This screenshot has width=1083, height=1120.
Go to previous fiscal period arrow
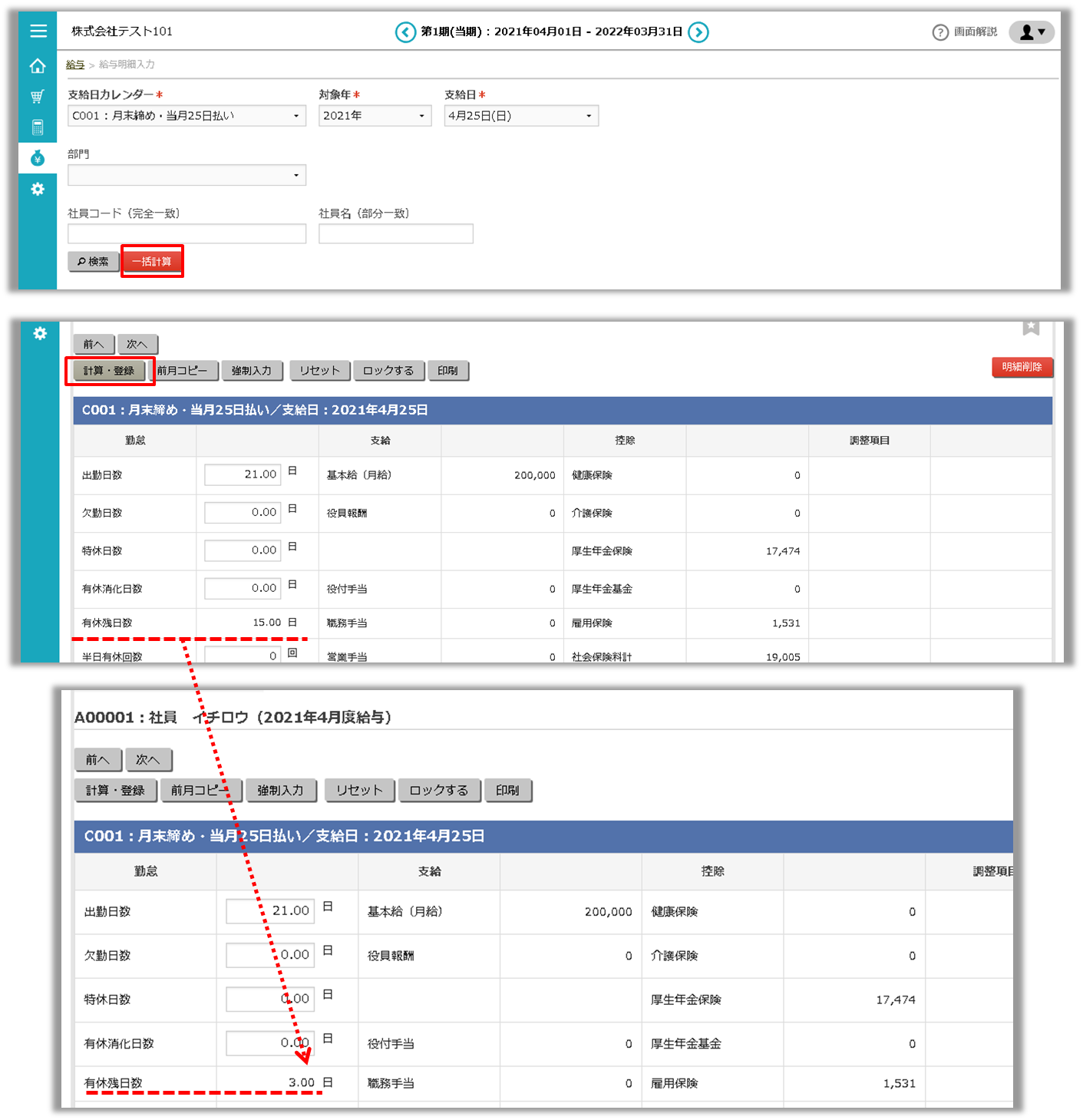tap(405, 32)
